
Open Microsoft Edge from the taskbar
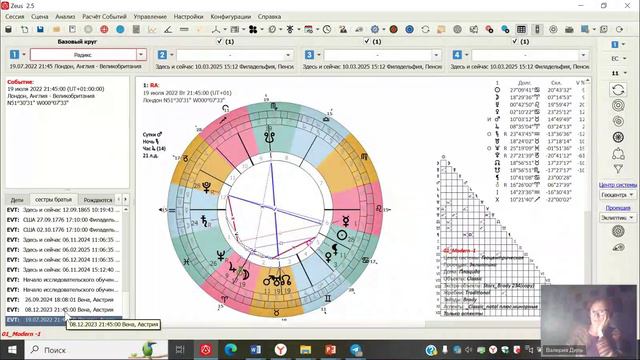231,350
